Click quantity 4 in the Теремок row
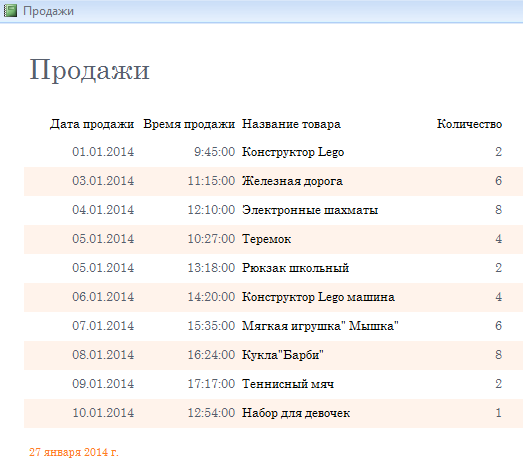This screenshot has width=523, height=472. pos(498,239)
